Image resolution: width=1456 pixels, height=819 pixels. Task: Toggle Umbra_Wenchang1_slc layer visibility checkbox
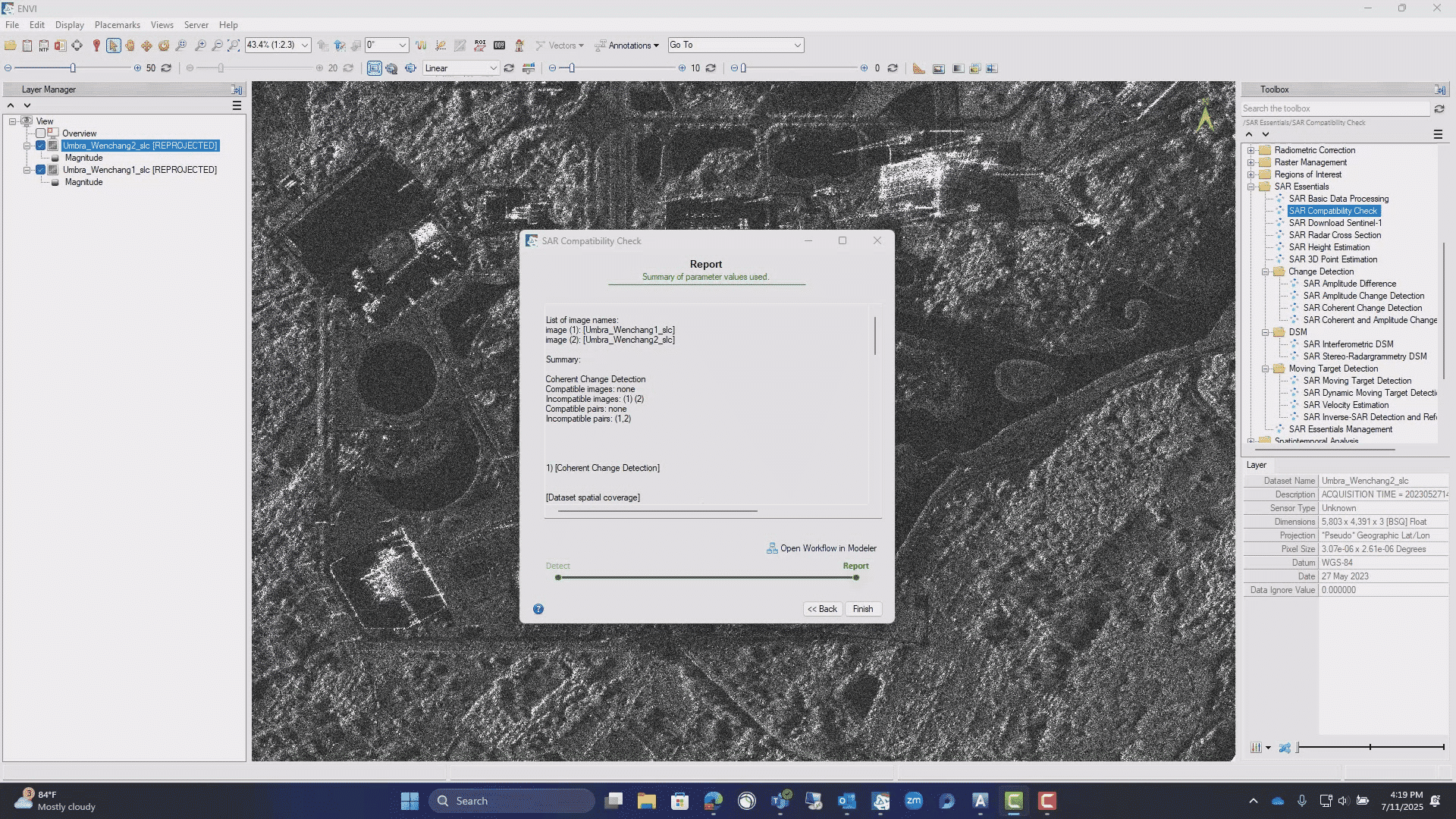(41, 170)
